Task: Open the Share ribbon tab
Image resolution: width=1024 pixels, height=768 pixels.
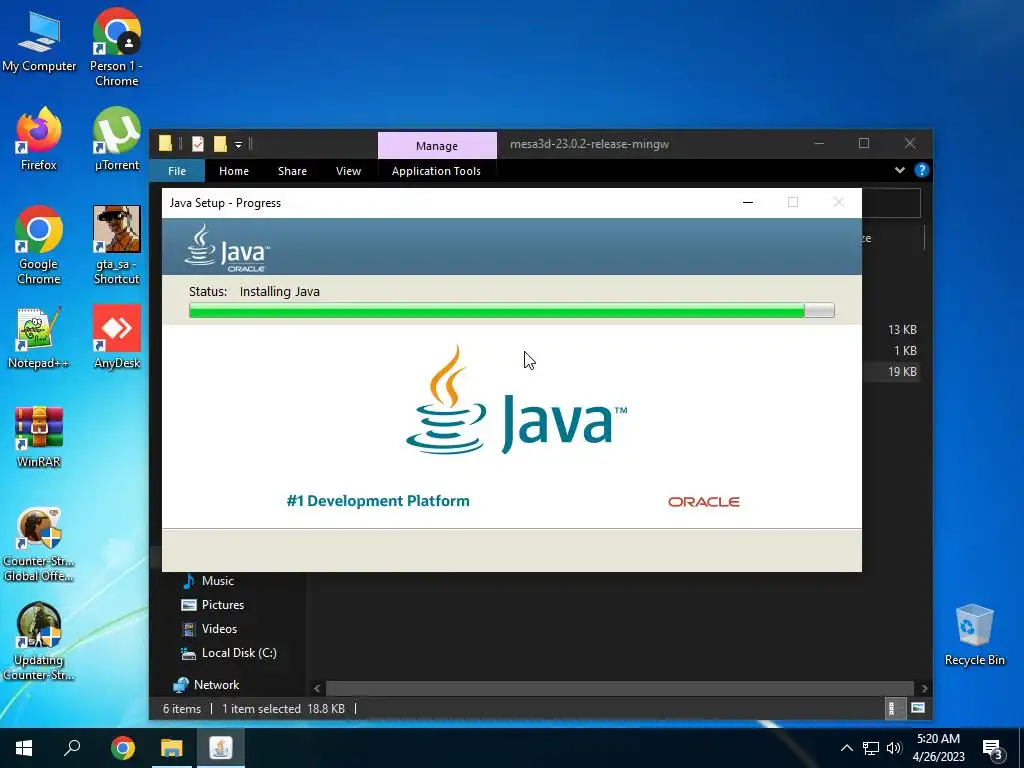Action: coord(292,171)
